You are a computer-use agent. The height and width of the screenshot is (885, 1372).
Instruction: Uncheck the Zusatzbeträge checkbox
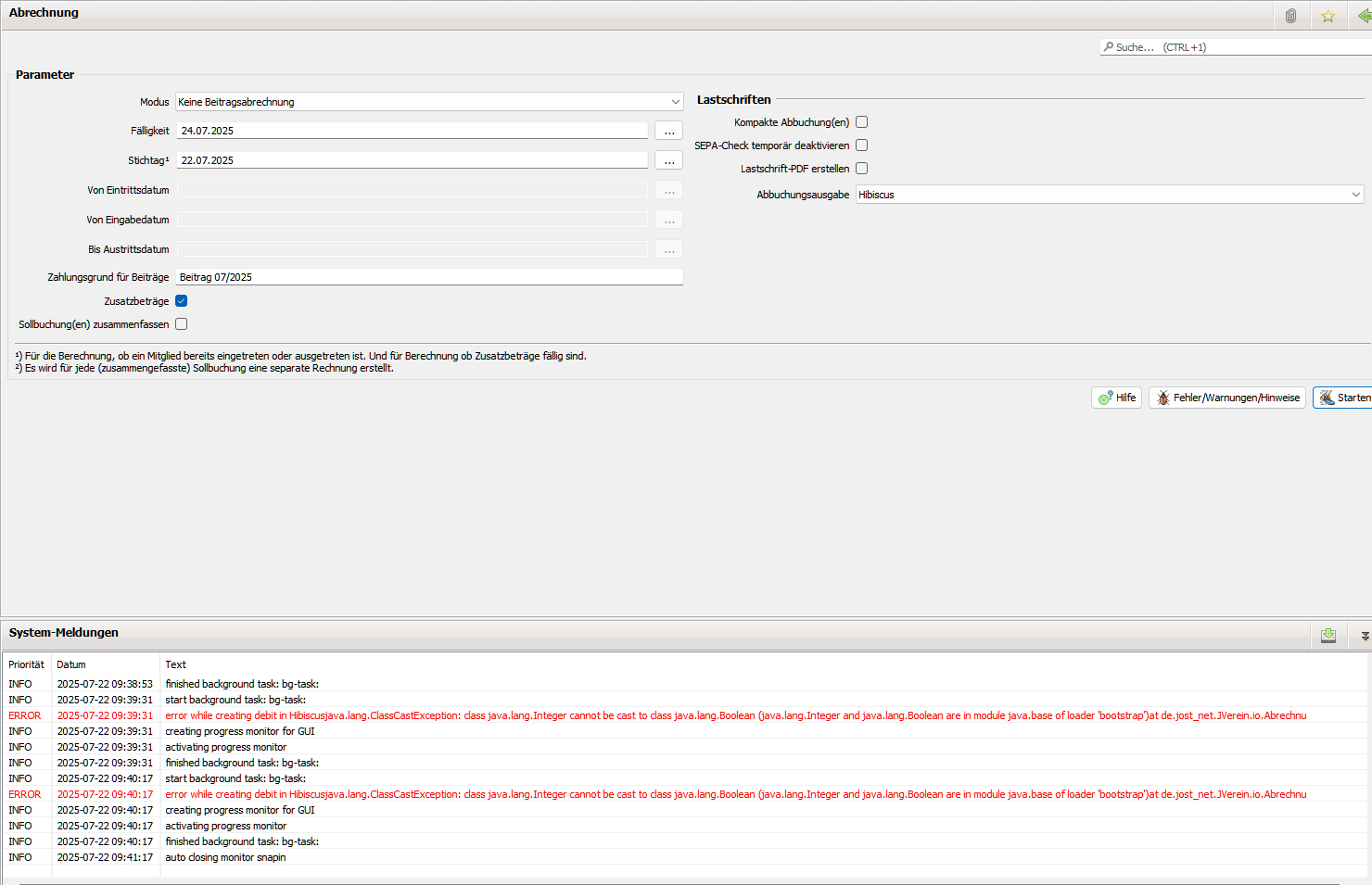182,301
